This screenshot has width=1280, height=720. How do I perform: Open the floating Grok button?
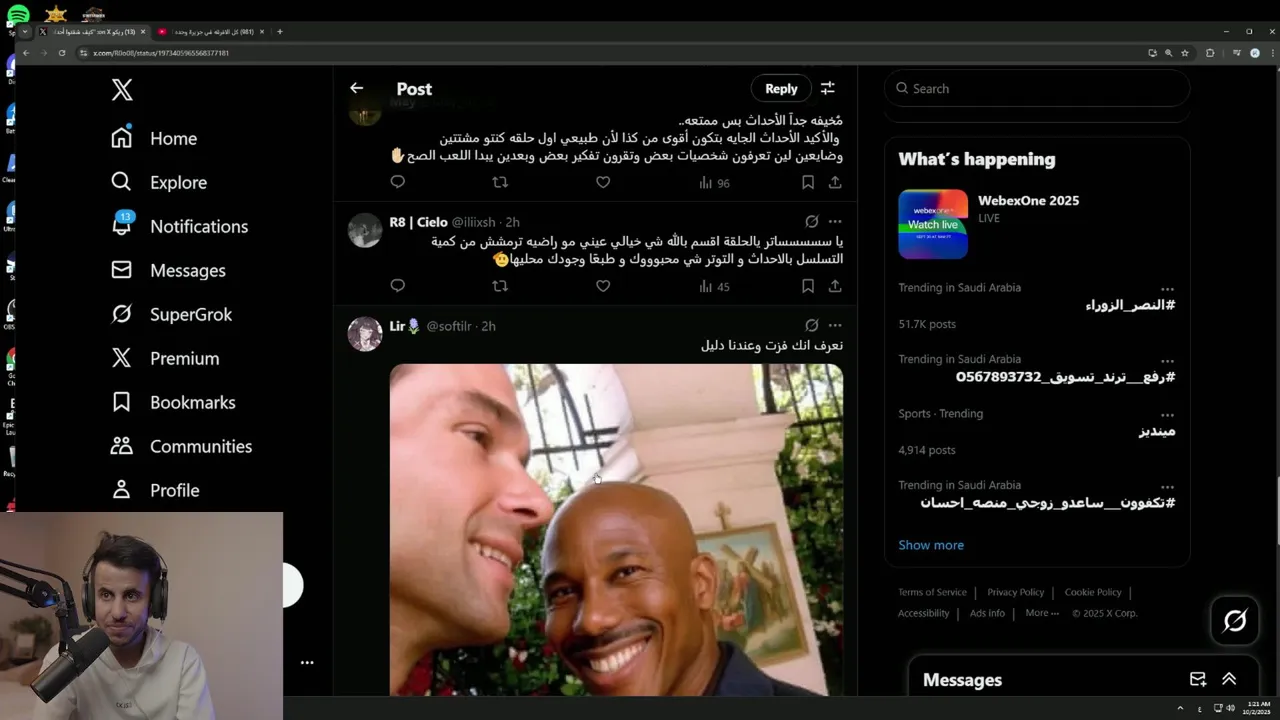[x=1235, y=621]
